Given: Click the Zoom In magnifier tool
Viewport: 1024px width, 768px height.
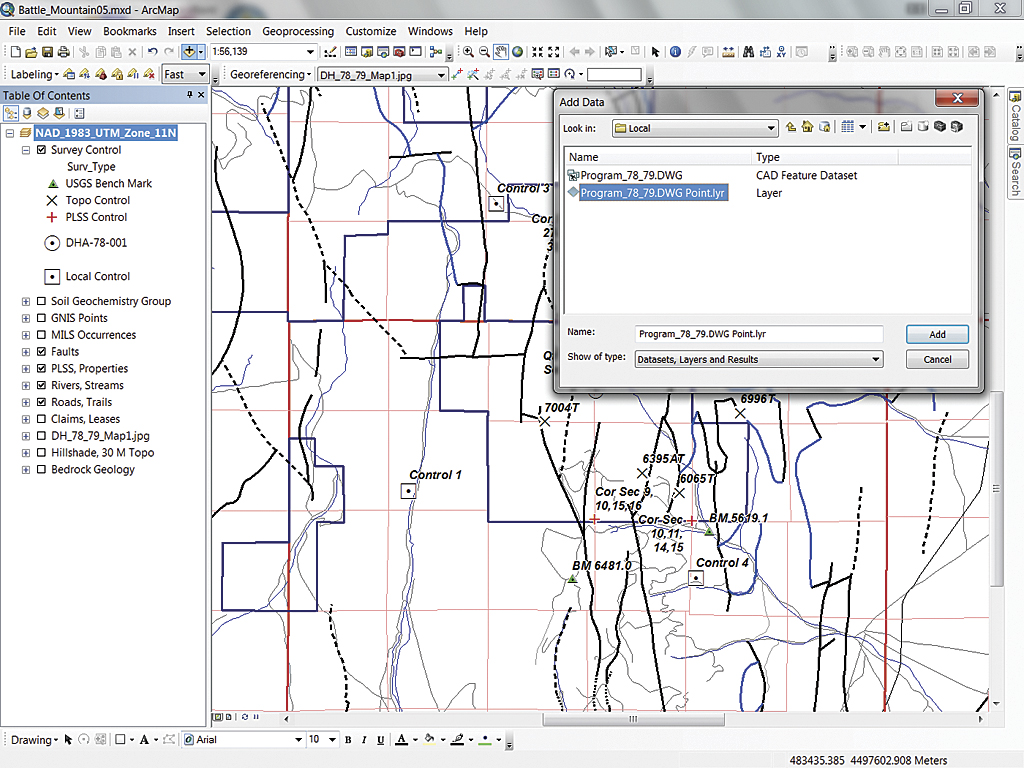Looking at the screenshot, I should pyautogui.click(x=468, y=52).
